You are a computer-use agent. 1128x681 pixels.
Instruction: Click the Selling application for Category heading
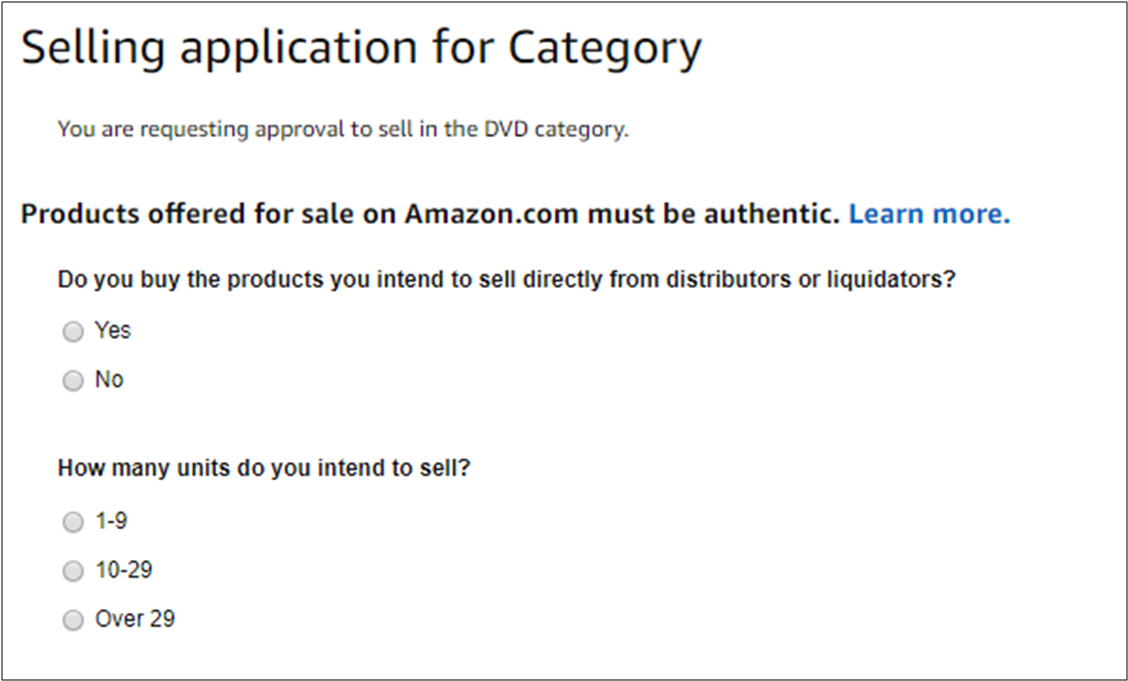361,48
